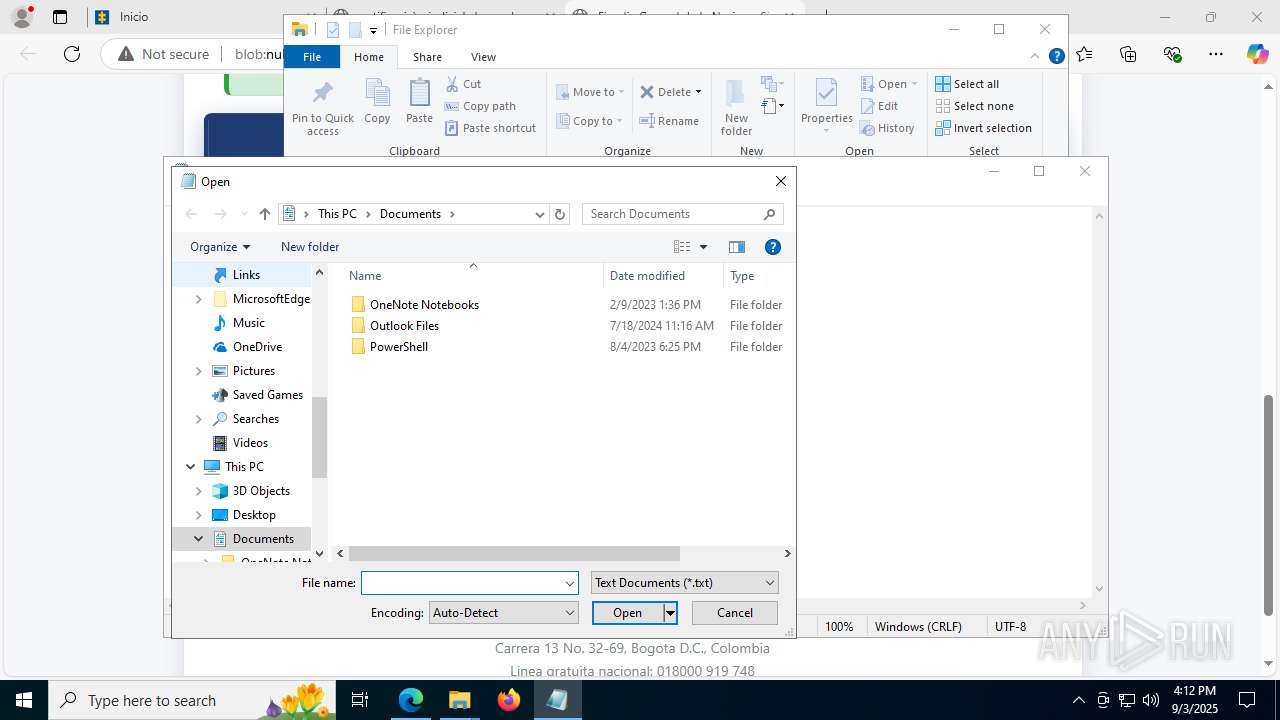Click the Open button's split arrow
This screenshot has width=1280, height=720.
670,613
